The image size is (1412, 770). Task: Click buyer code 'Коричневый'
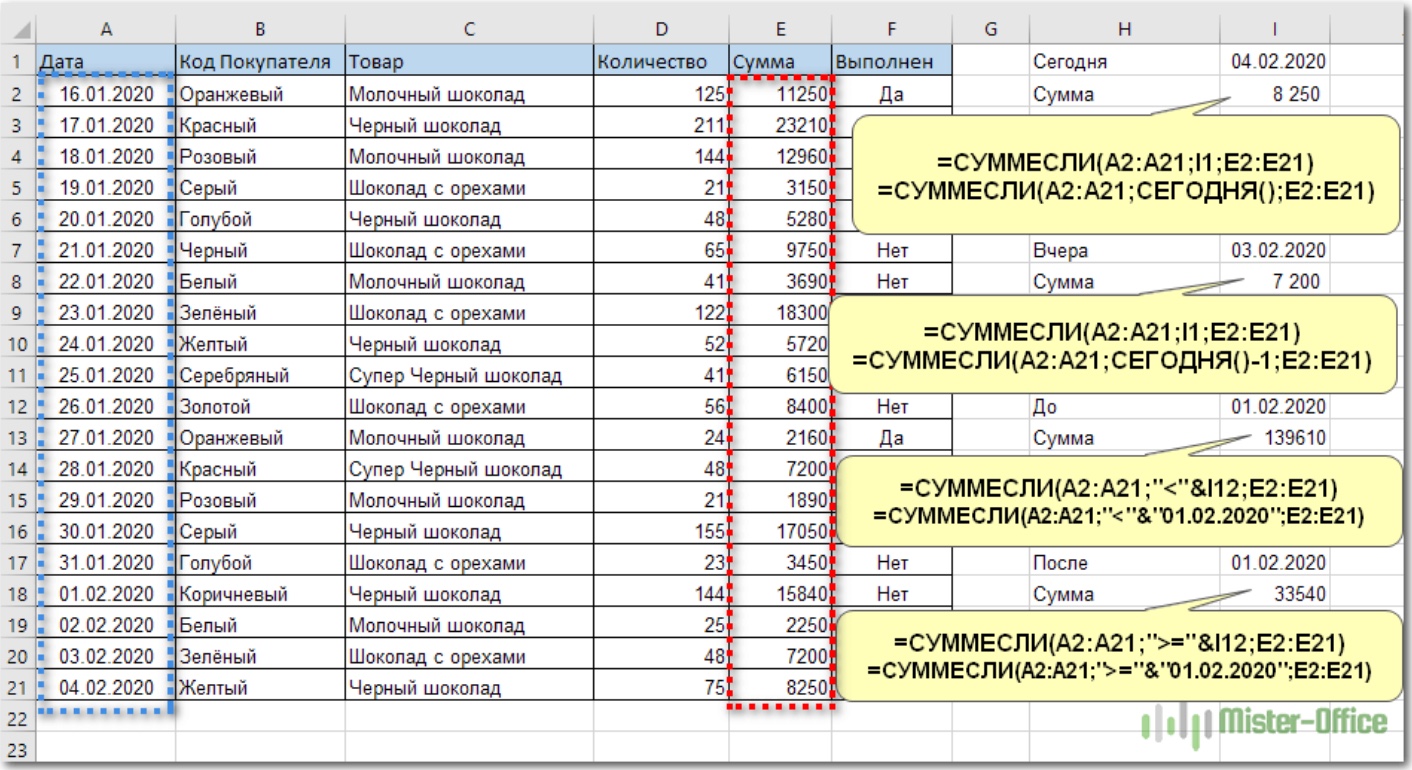[260, 594]
